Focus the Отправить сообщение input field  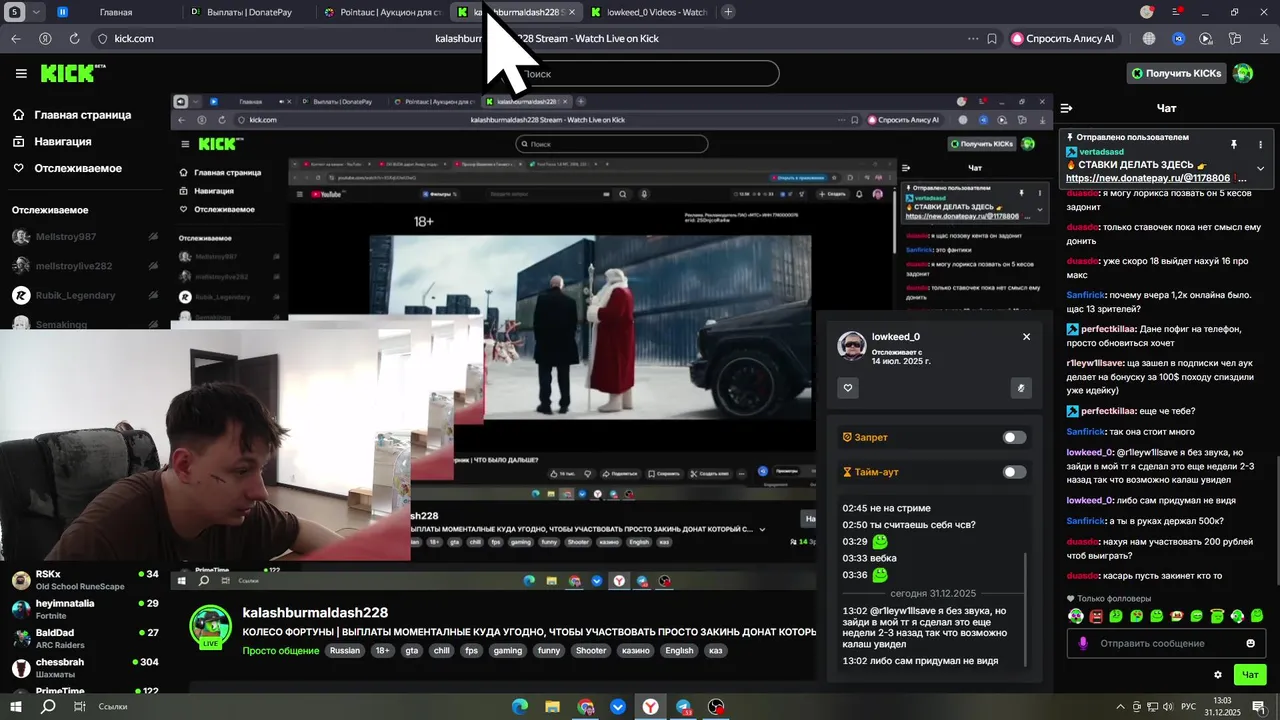pyautogui.click(x=1165, y=643)
